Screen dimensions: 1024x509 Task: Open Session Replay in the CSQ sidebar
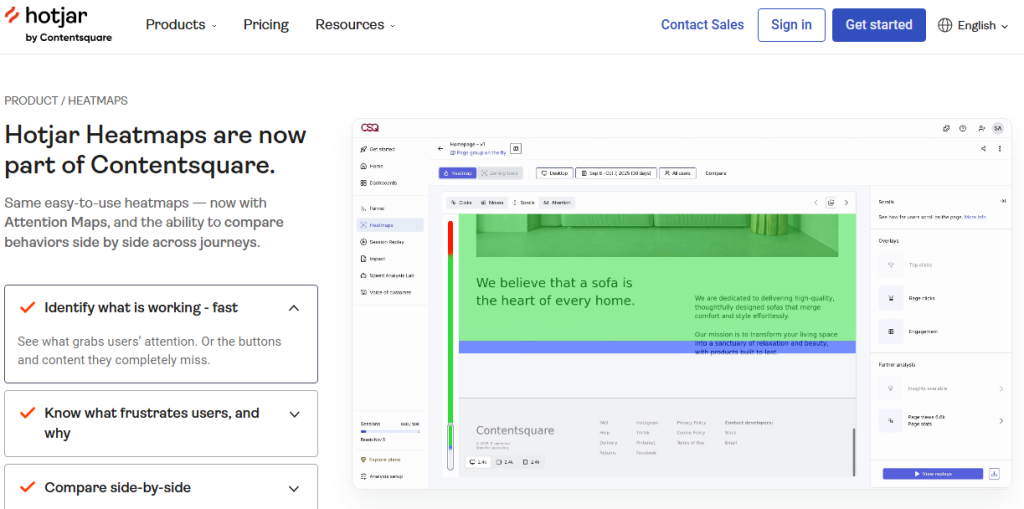click(383, 242)
